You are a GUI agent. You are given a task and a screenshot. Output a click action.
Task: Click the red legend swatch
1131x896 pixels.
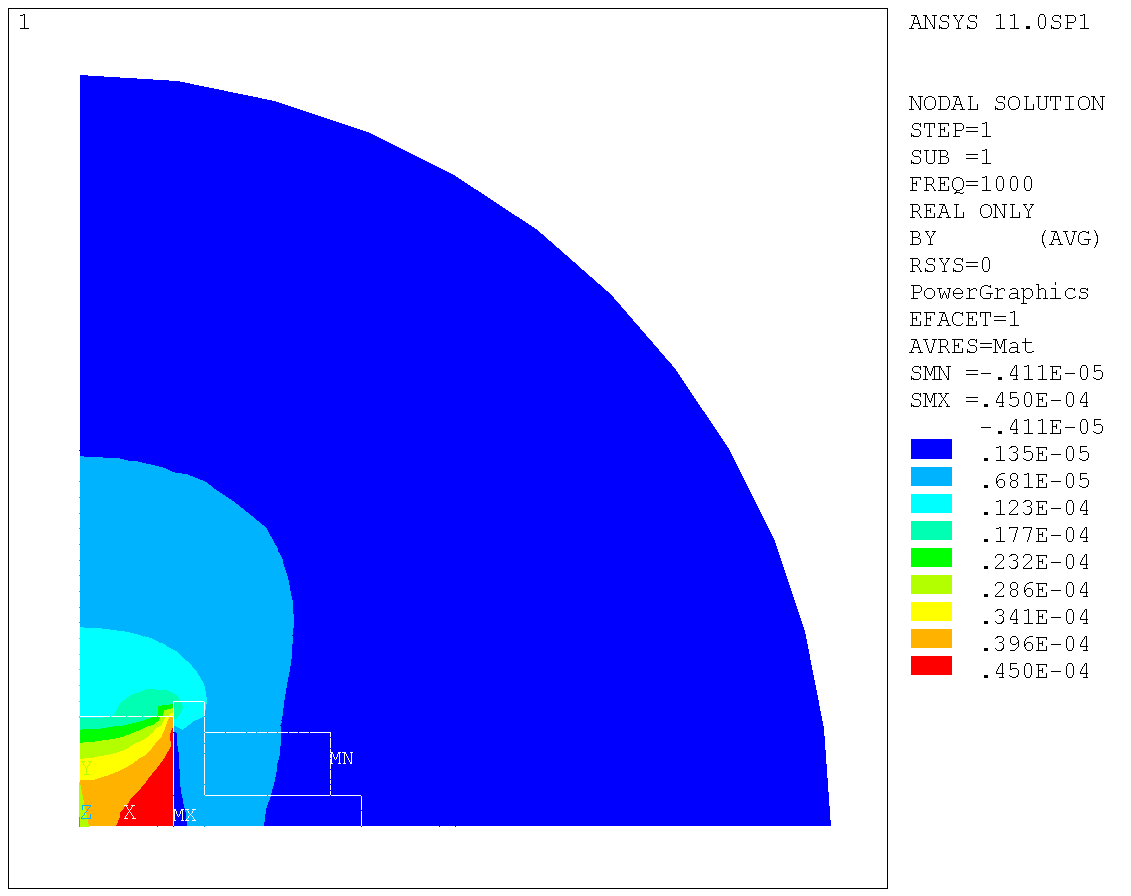(930, 666)
